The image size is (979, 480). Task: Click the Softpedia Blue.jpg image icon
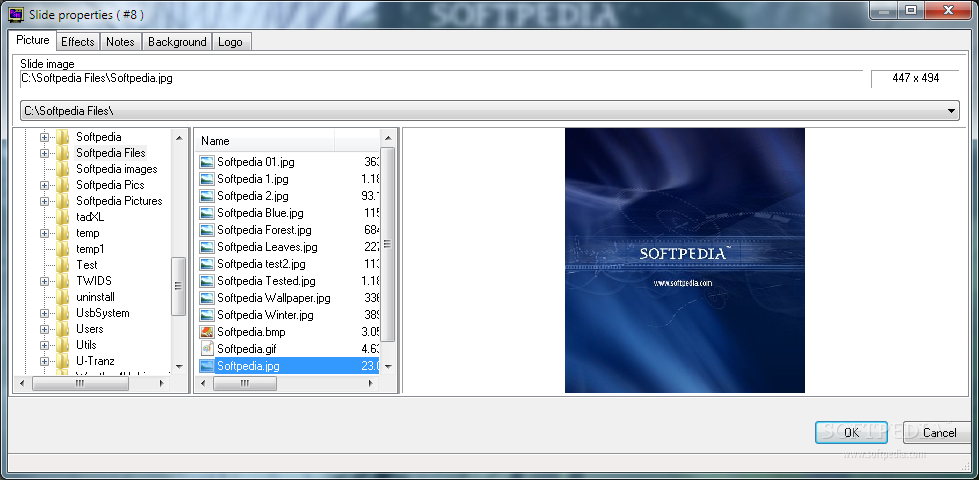click(207, 213)
